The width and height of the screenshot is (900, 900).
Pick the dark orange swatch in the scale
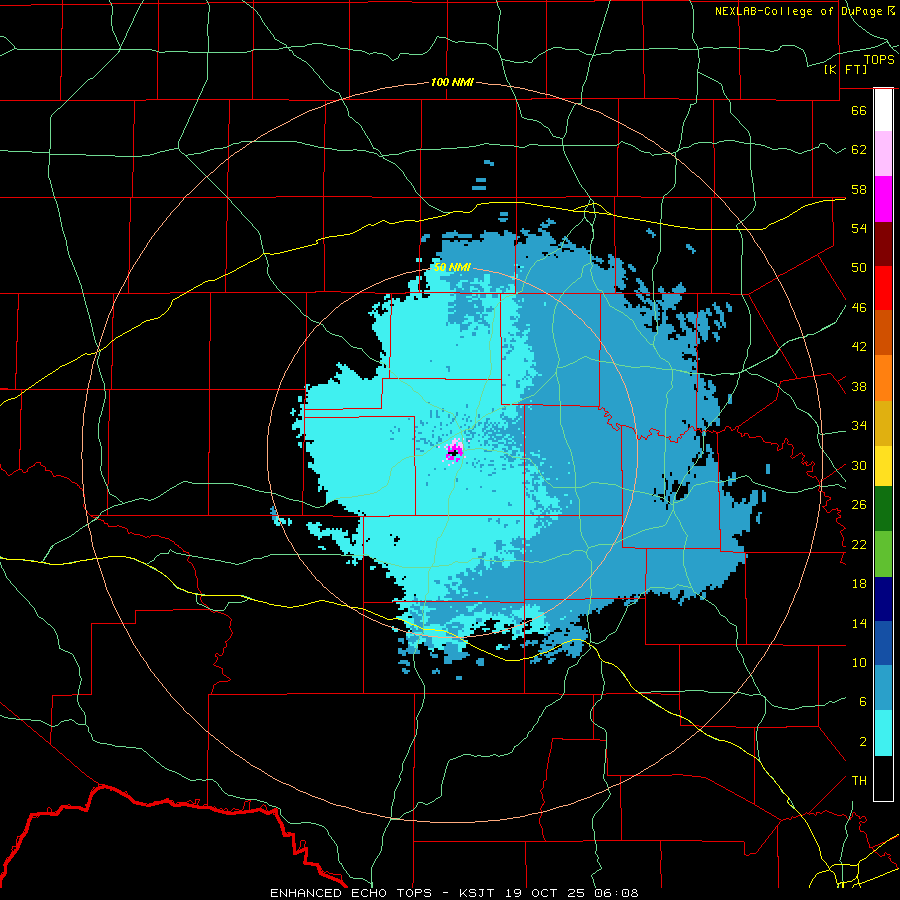[883, 333]
